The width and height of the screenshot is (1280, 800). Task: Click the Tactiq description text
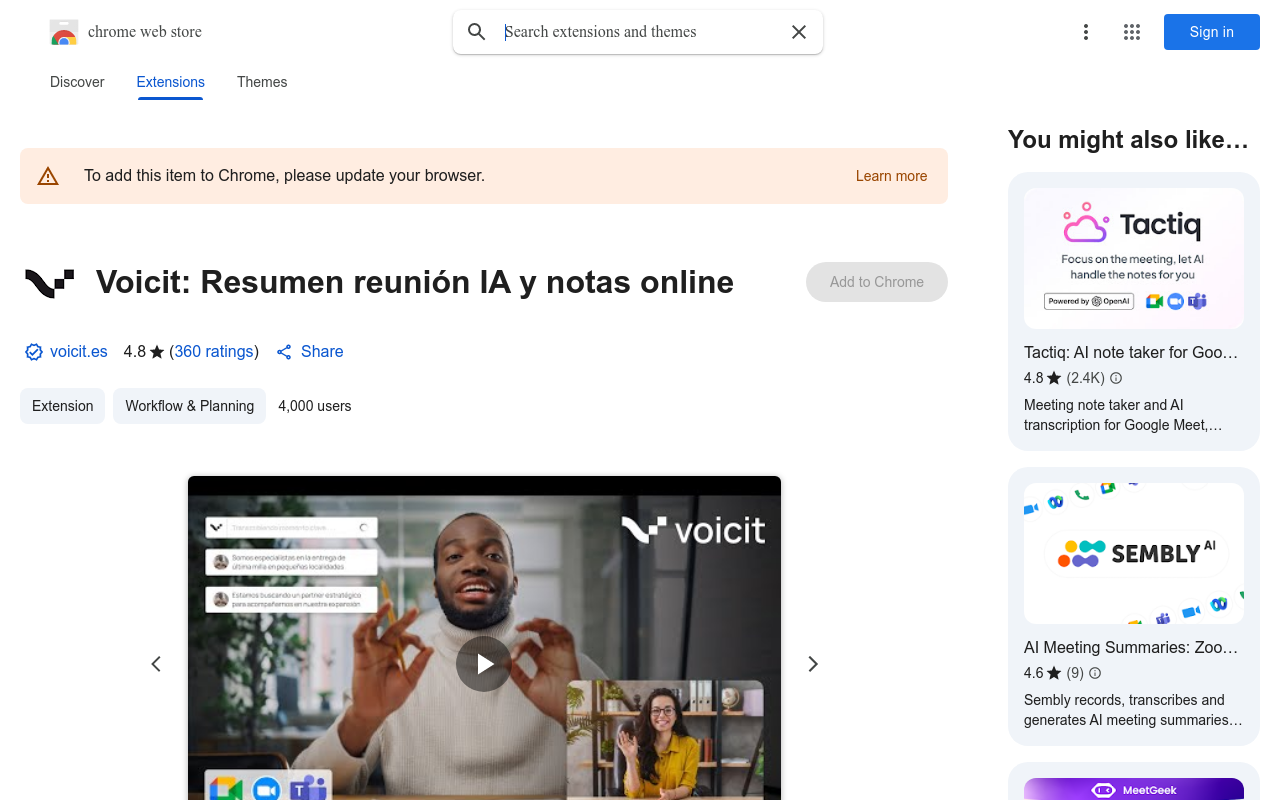point(1123,415)
